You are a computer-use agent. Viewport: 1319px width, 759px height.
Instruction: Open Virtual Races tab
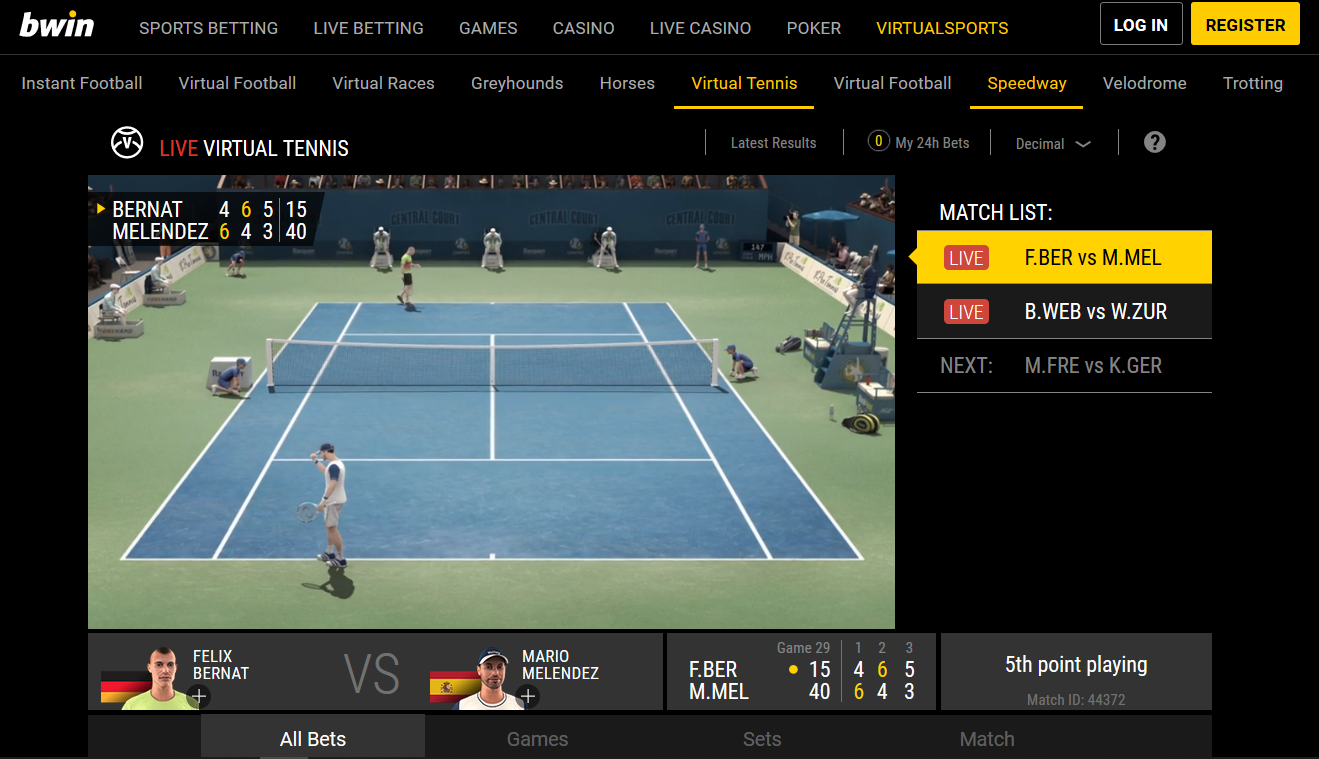point(383,83)
